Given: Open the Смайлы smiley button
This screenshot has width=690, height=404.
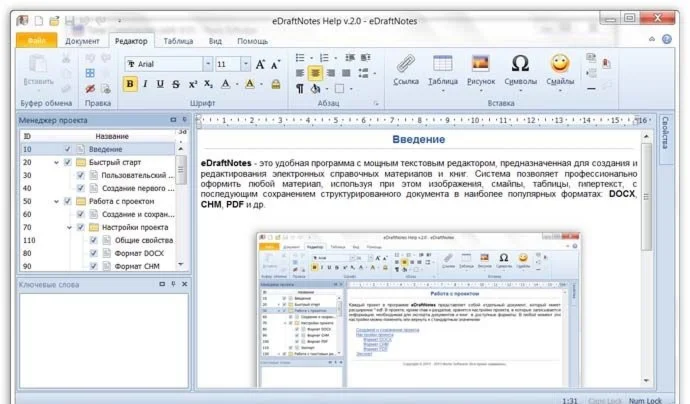Looking at the screenshot, I should [x=560, y=73].
